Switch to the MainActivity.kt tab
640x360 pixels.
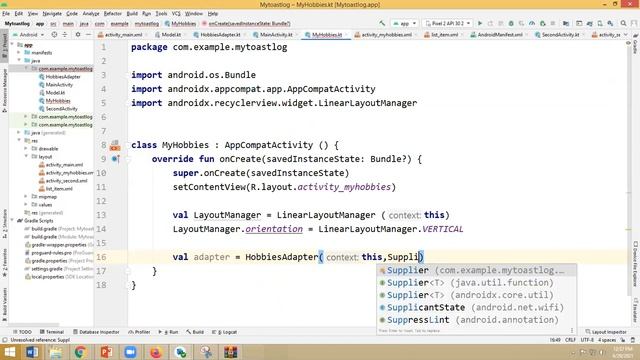[x=273, y=35]
